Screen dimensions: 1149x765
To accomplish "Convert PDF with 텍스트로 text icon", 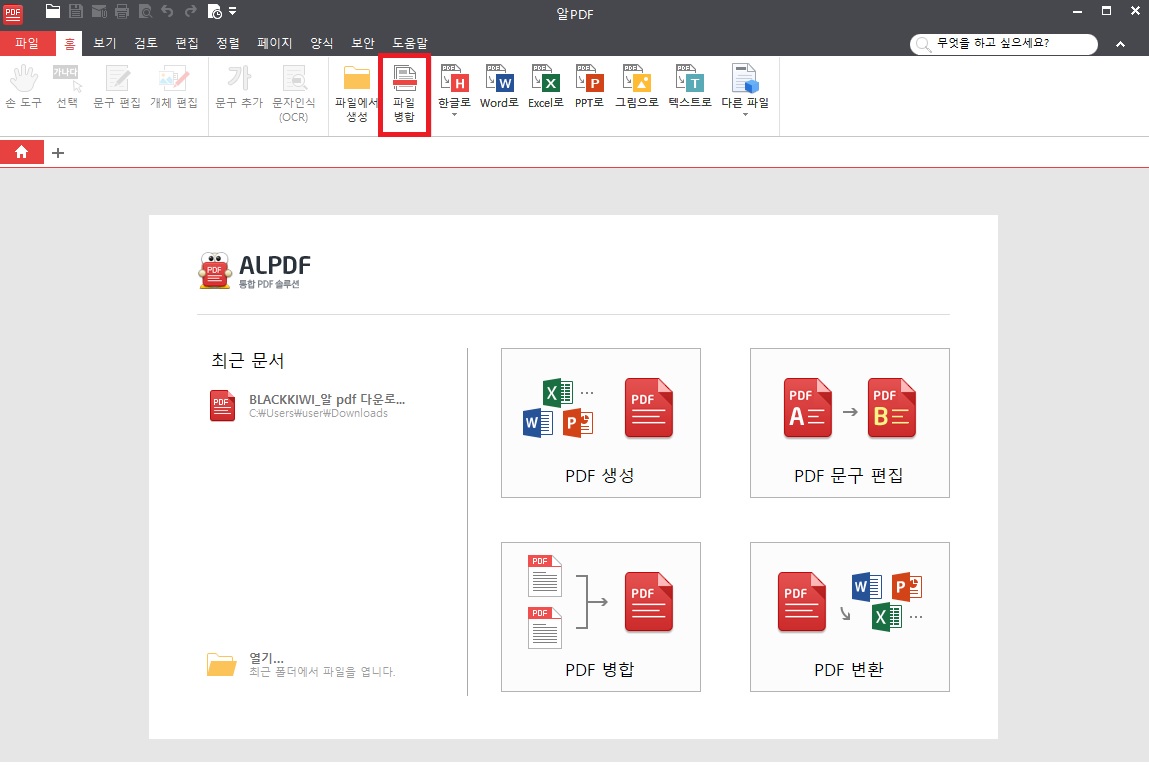I will coord(690,86).
